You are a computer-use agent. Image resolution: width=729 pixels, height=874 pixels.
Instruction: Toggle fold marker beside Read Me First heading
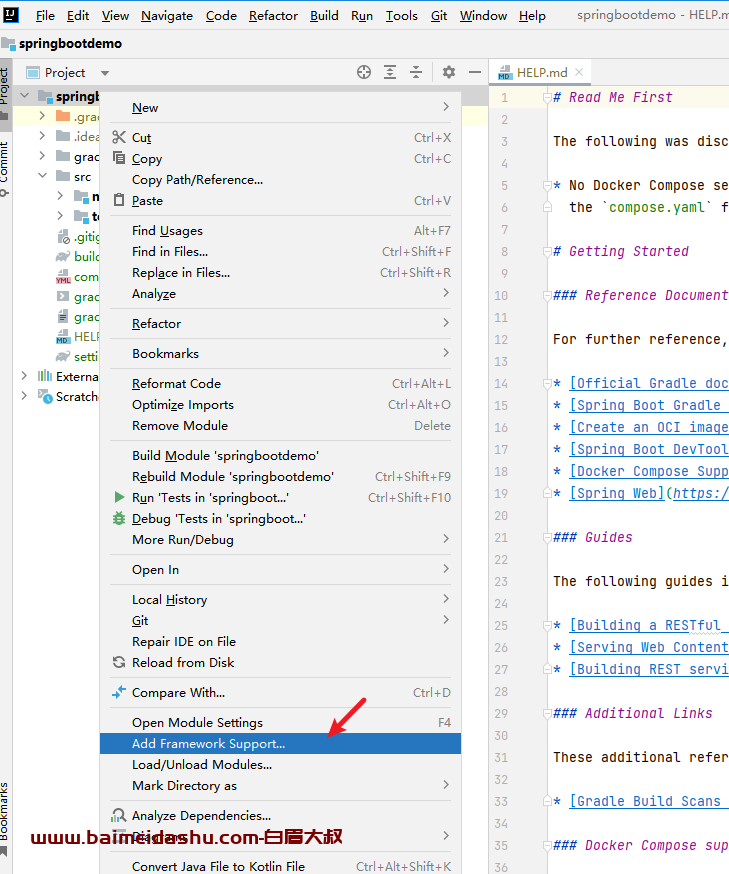click(x=547, y=98)
